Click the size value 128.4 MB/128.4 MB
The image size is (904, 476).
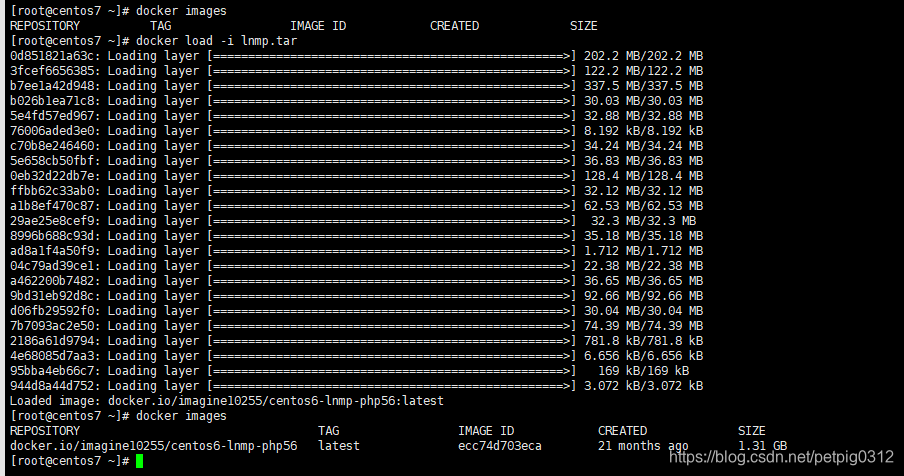pos(643,176)
